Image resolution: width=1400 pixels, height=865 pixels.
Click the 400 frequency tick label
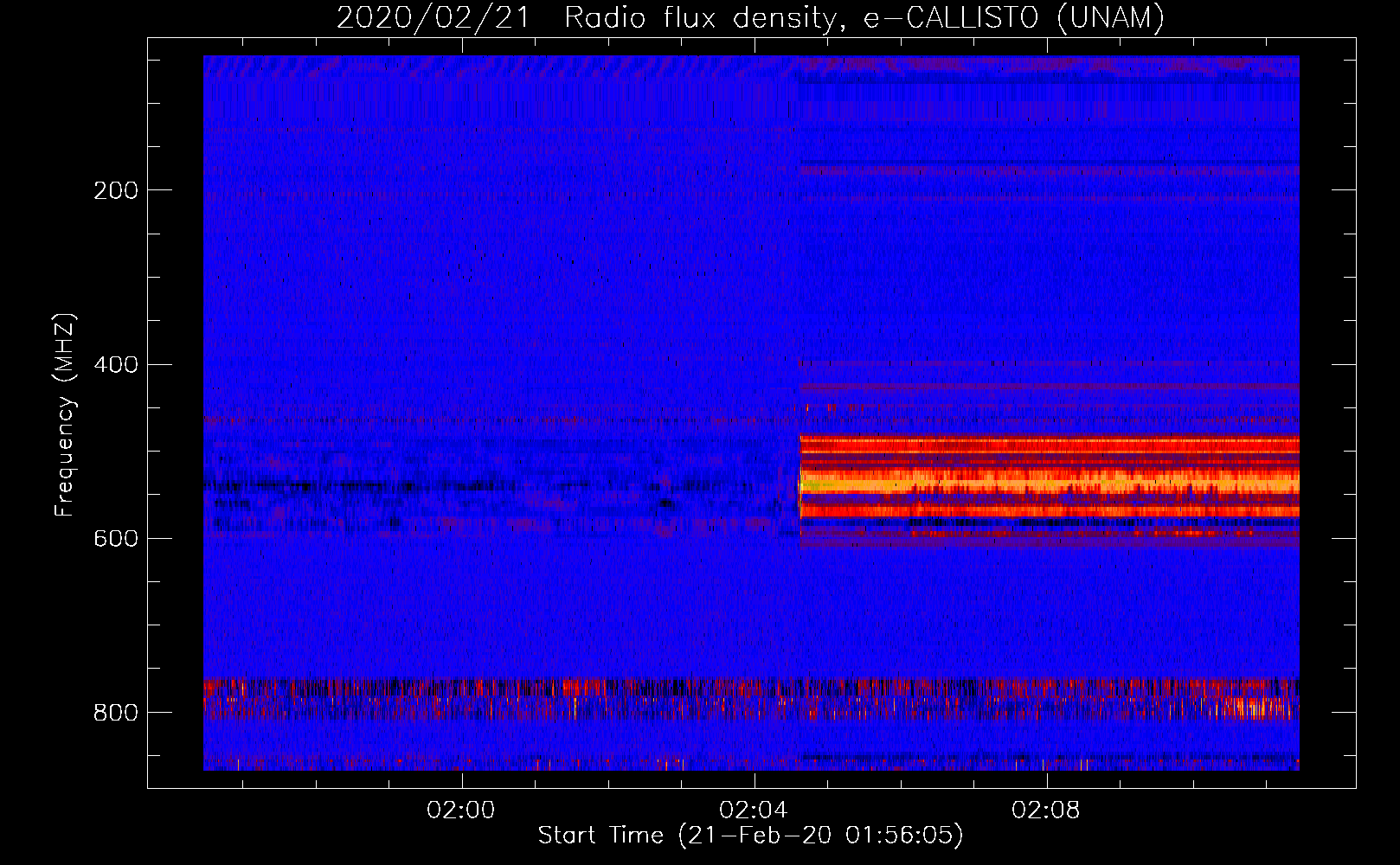116,365
